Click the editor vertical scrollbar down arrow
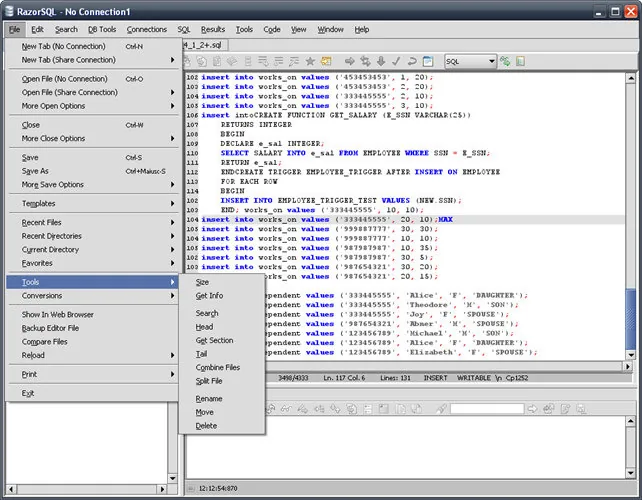 click(x=631, y=355)
